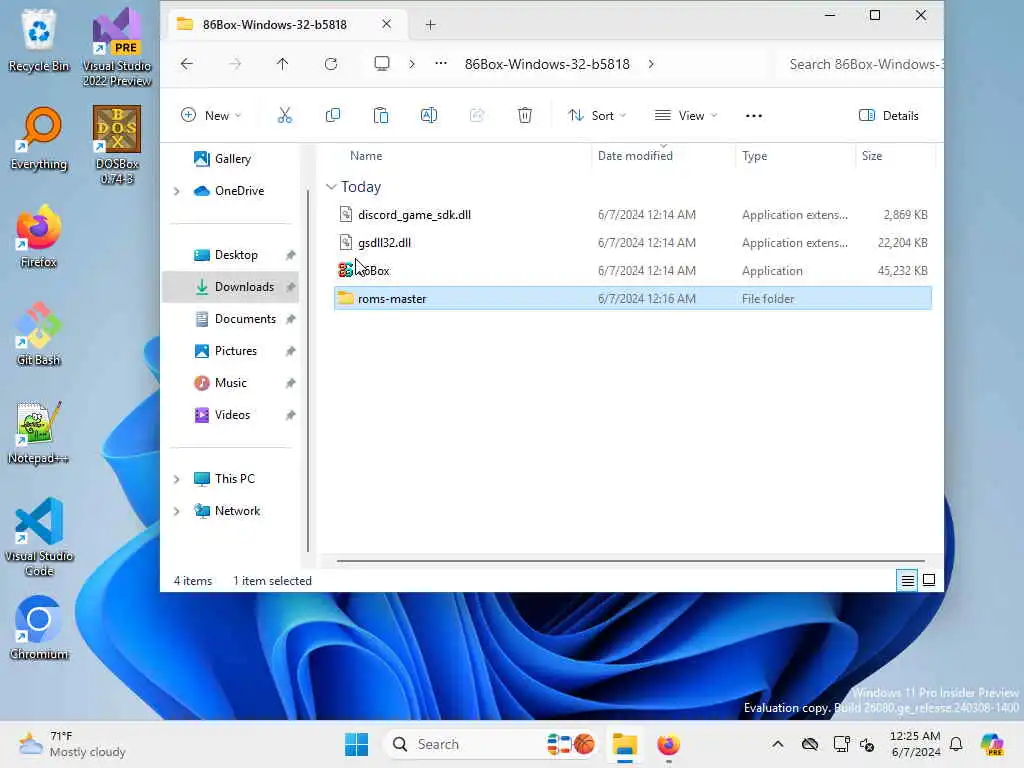Open Chromium desktop shortcut
This screenshot has width=1024, height=768.
[x=39, y=628]
